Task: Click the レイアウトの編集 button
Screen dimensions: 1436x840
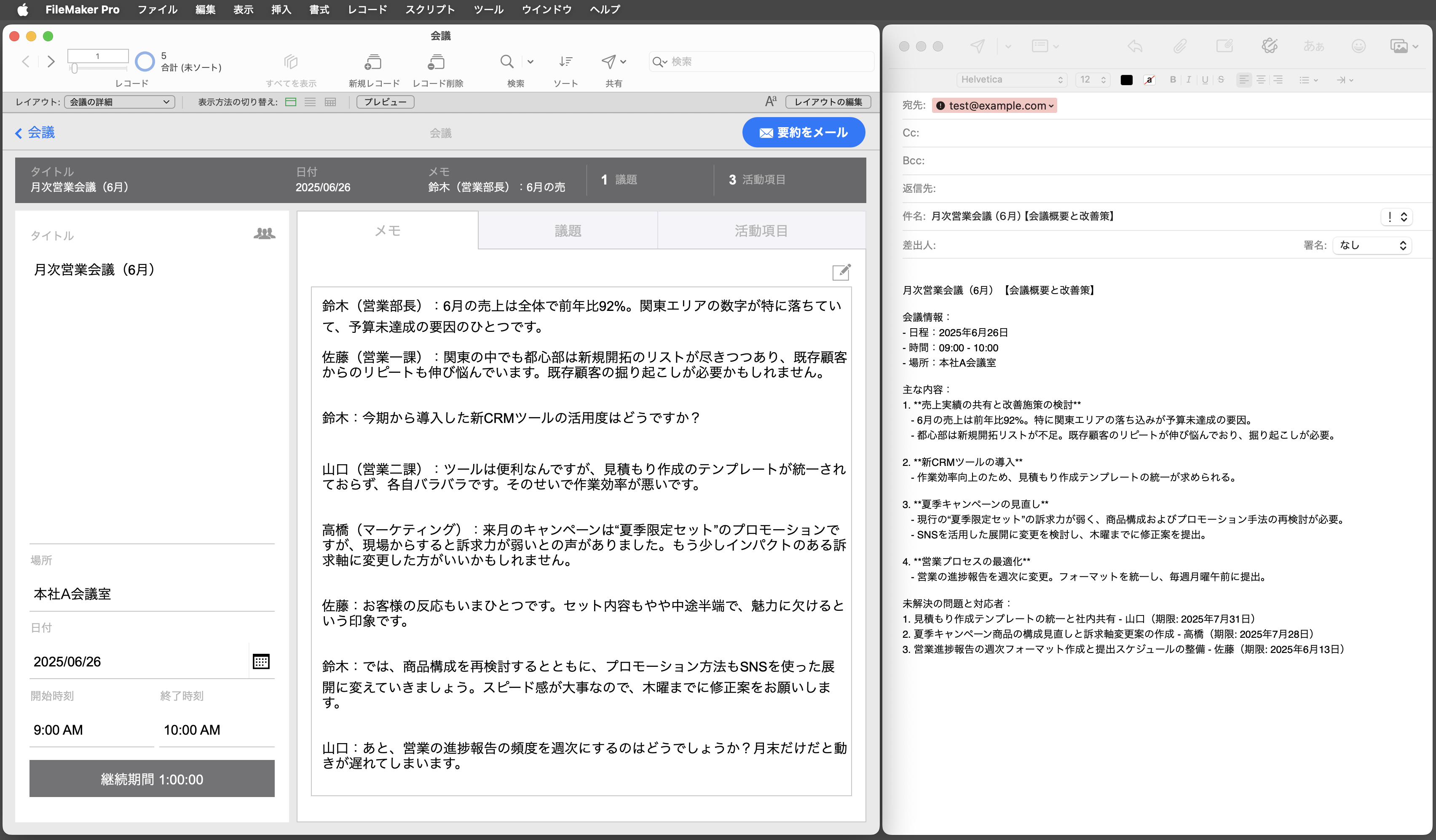Action: (x=828, y=102)
